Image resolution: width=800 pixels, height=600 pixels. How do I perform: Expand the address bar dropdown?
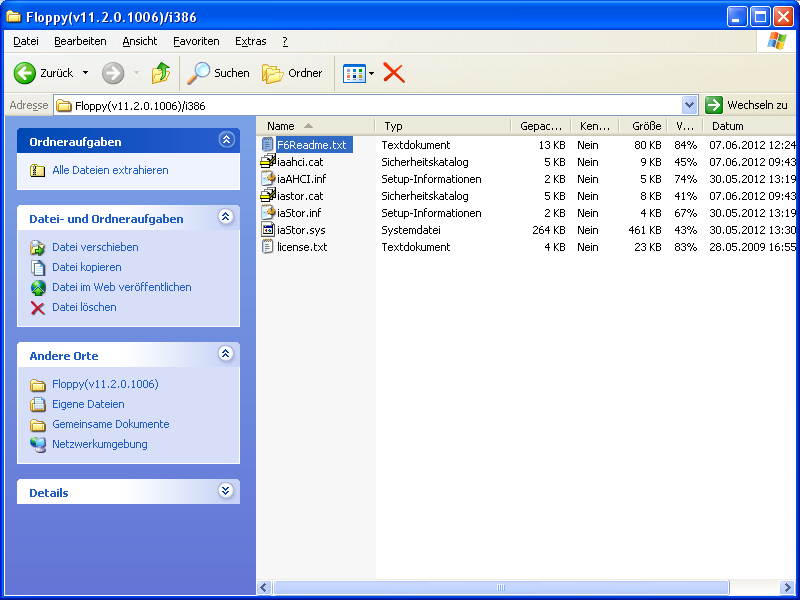[689, 106]
